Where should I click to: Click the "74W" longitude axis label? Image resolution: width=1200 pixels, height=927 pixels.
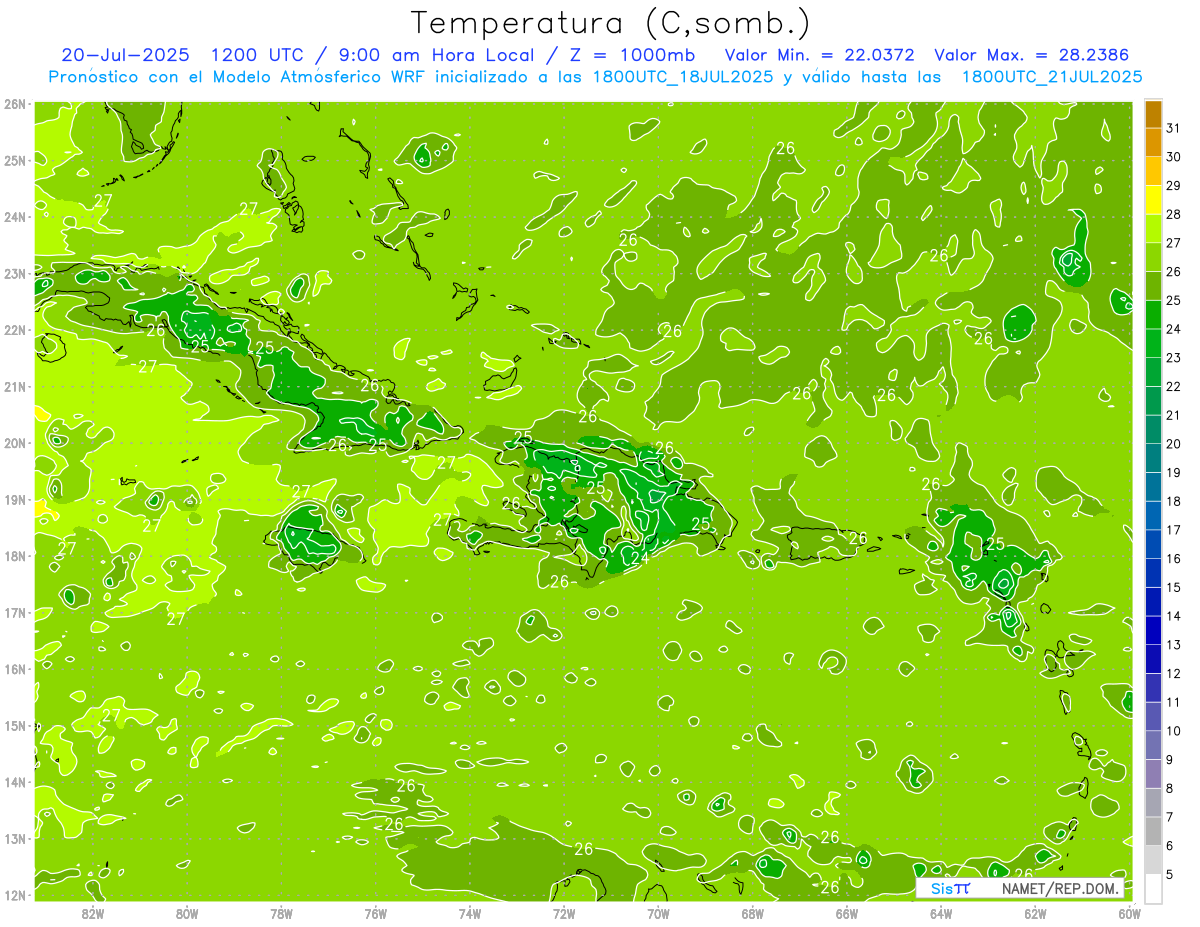[470, 913]
